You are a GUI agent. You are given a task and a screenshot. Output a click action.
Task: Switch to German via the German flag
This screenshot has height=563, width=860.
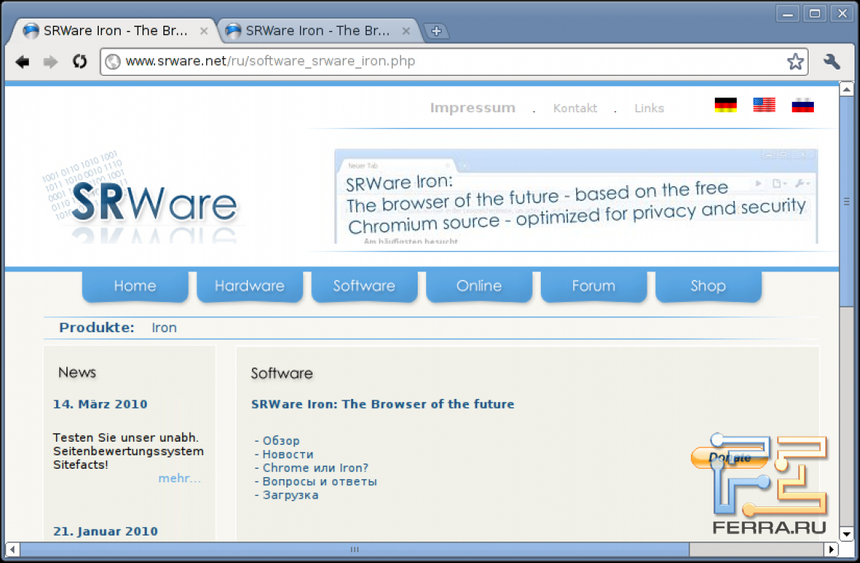726,105
